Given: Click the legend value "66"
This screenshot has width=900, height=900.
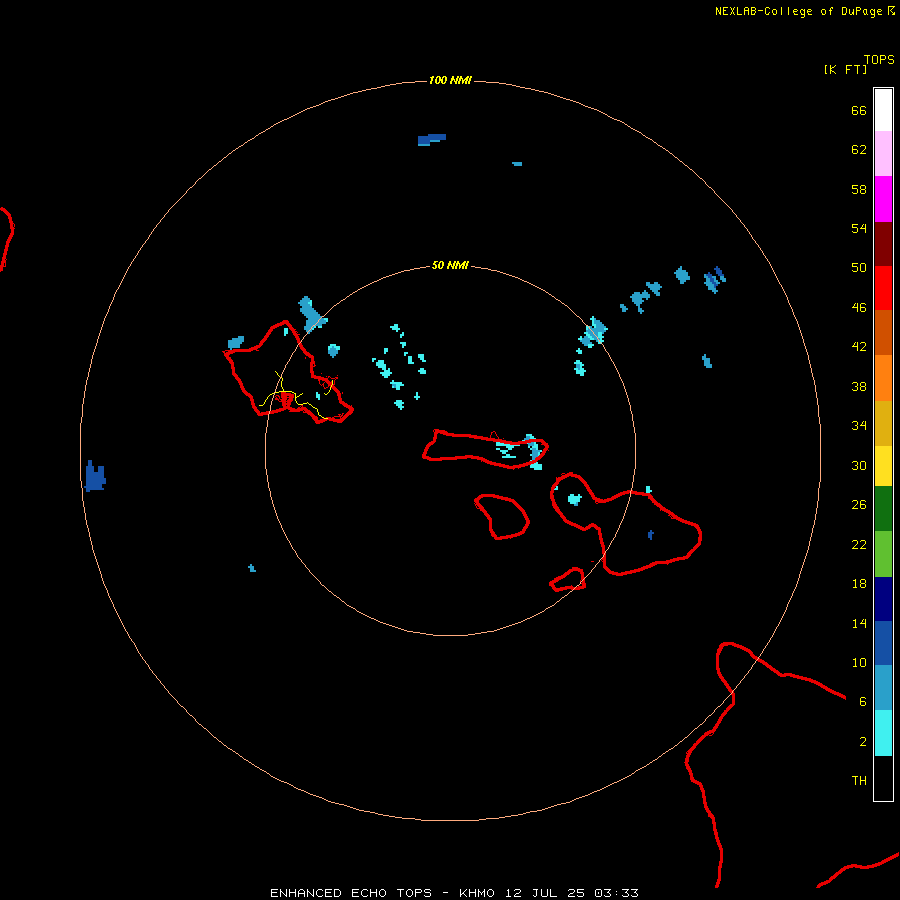Looking at the screenshot, I should click(x=859, y=111).
